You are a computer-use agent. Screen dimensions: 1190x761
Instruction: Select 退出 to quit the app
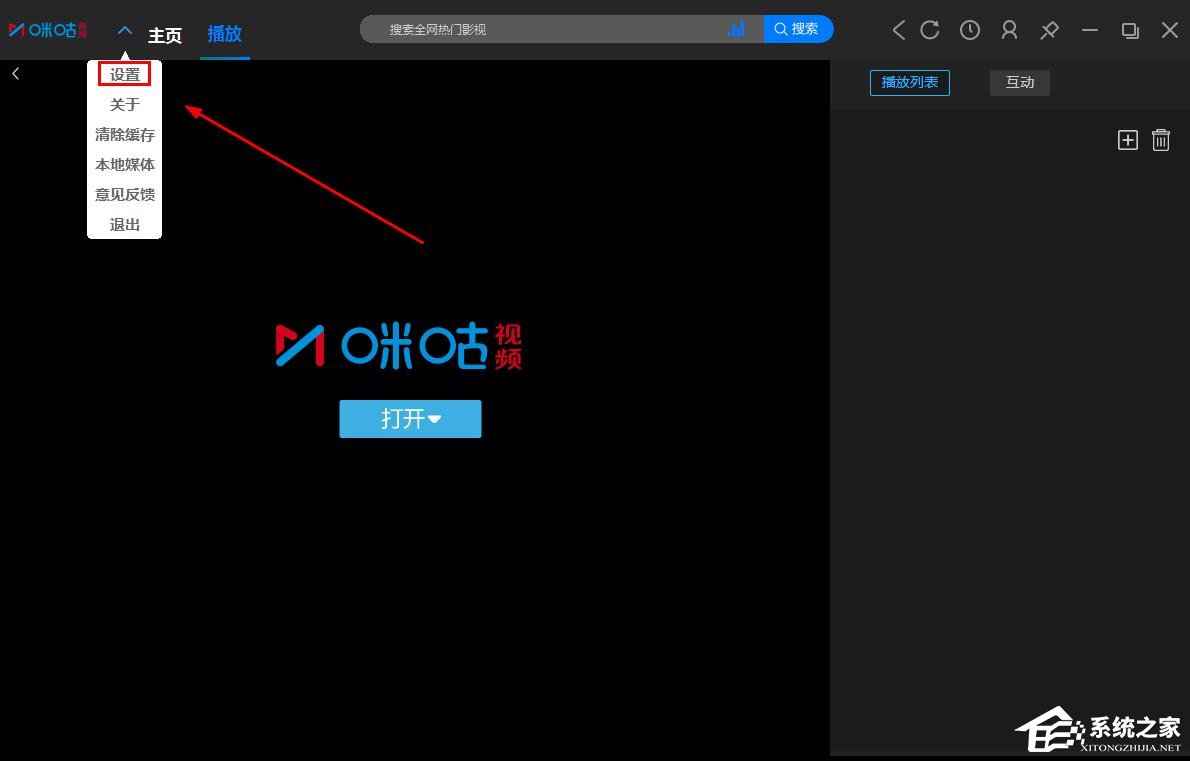tap(124, 225)
